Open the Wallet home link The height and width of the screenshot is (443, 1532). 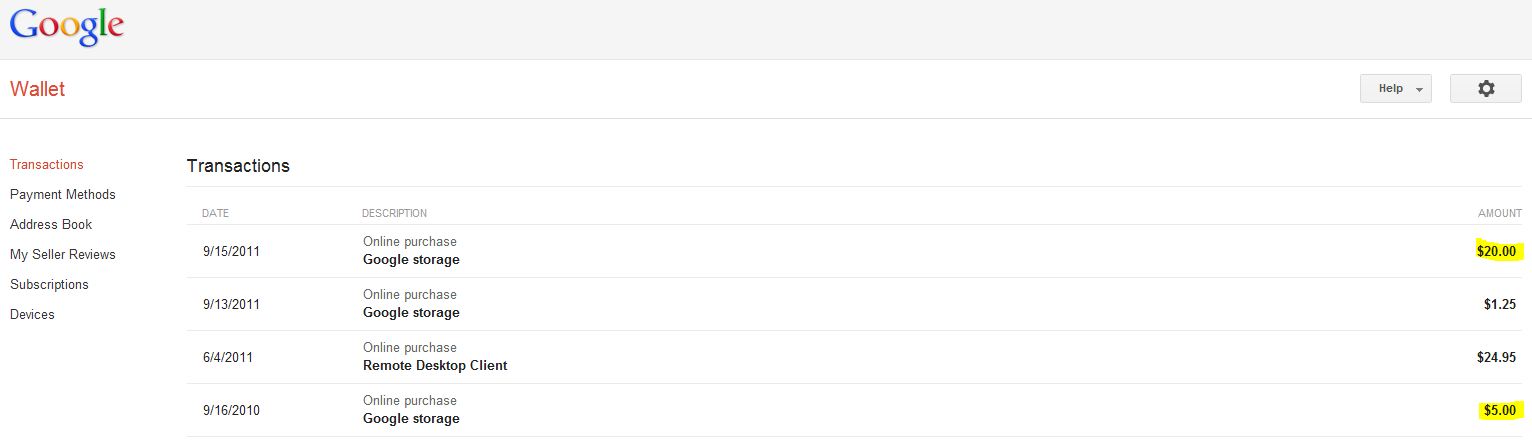[37, 89]
